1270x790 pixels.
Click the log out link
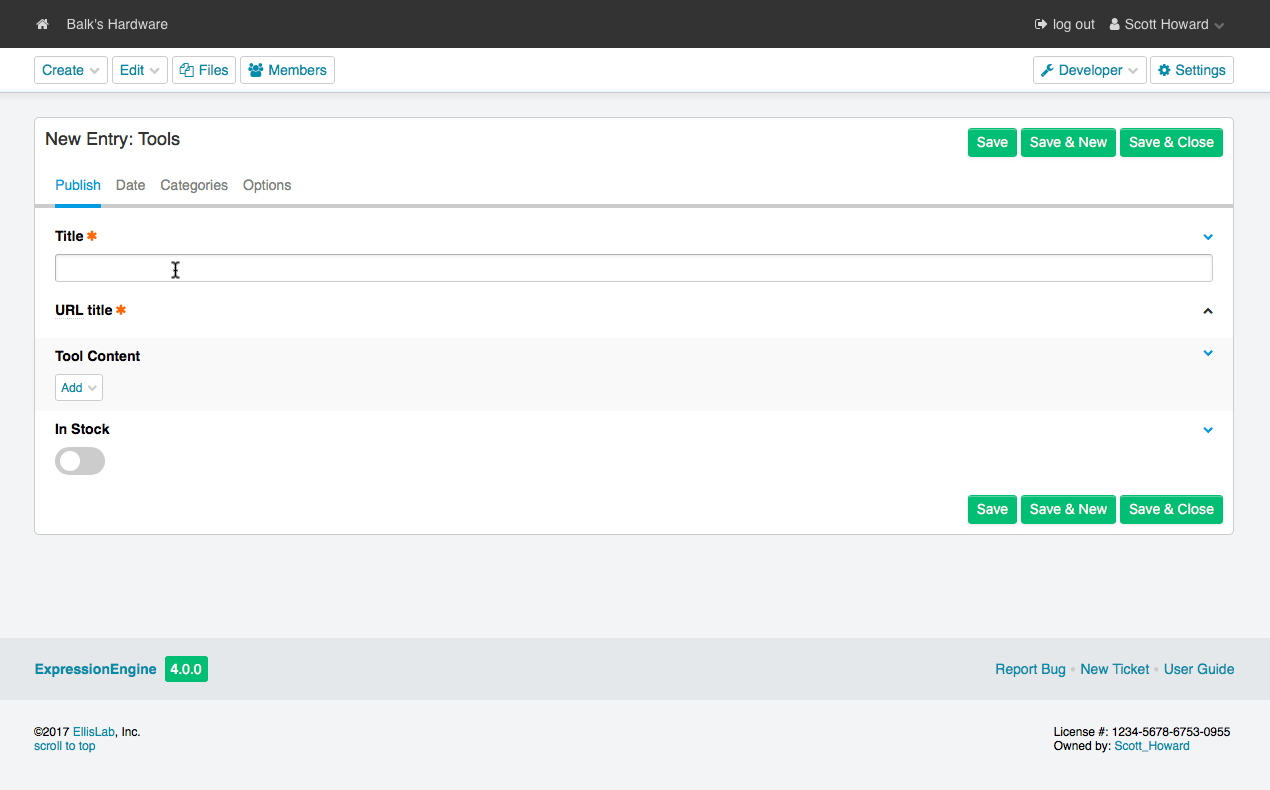(x=1065, y=24)
